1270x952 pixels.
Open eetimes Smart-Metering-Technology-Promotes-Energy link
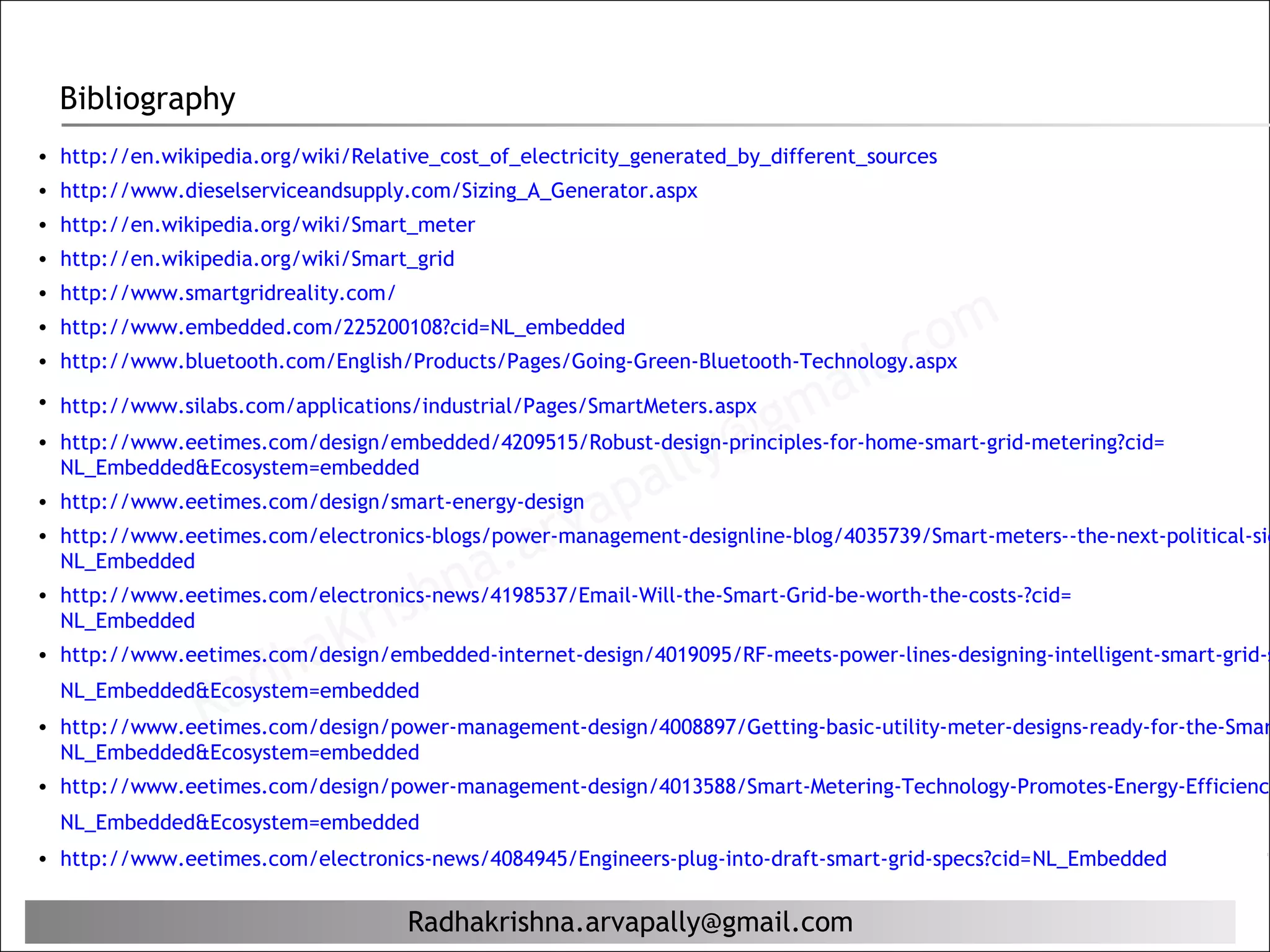tap(665, 804)
